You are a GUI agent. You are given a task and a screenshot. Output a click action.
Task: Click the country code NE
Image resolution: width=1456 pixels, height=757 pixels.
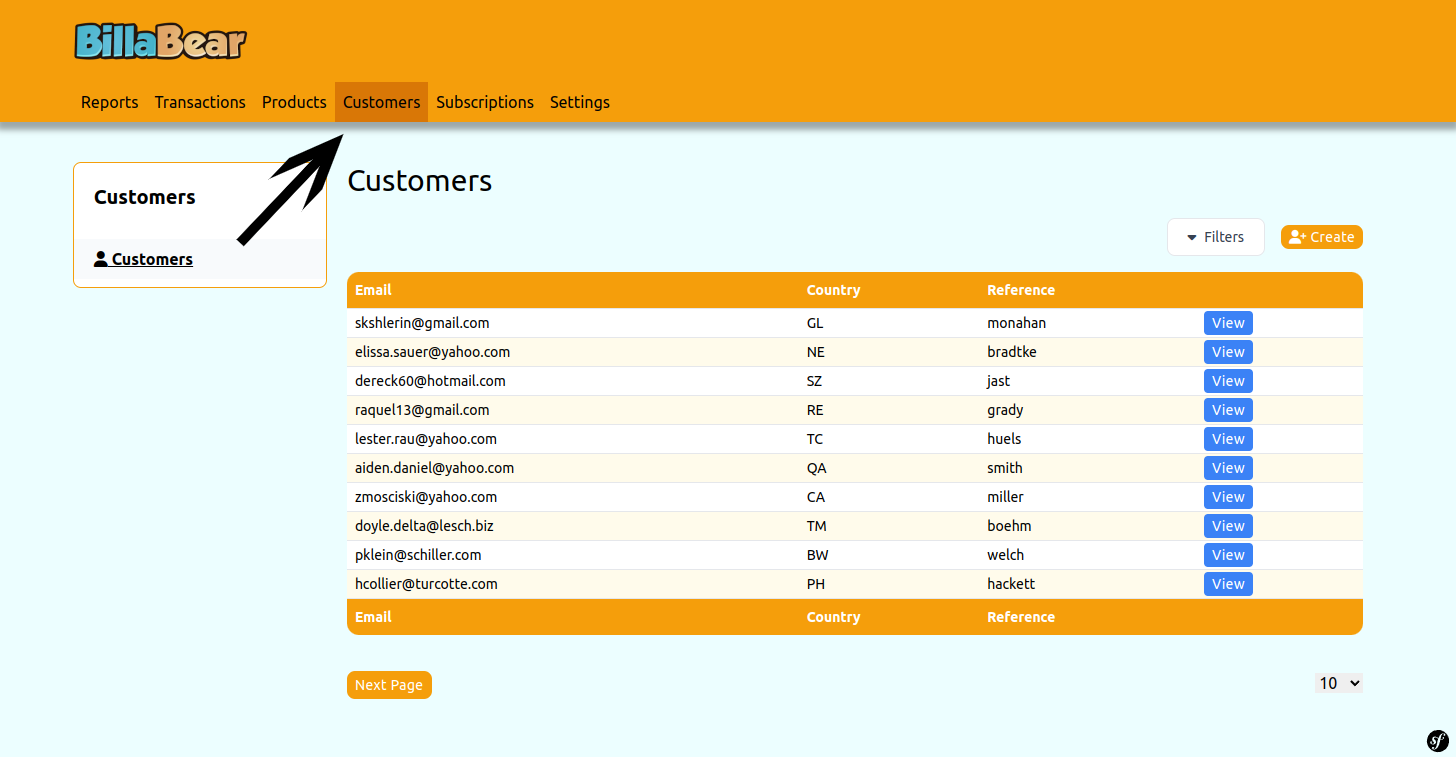coord(816,352)
